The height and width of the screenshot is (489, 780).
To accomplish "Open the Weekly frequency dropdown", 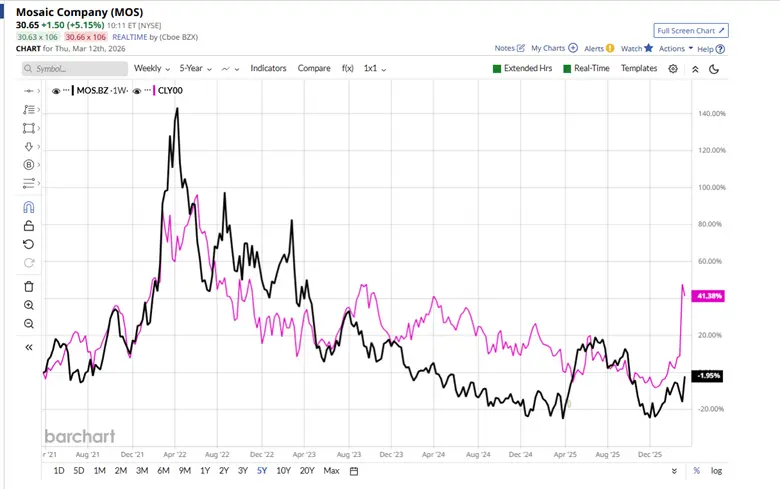I will [x=152, y=68].
